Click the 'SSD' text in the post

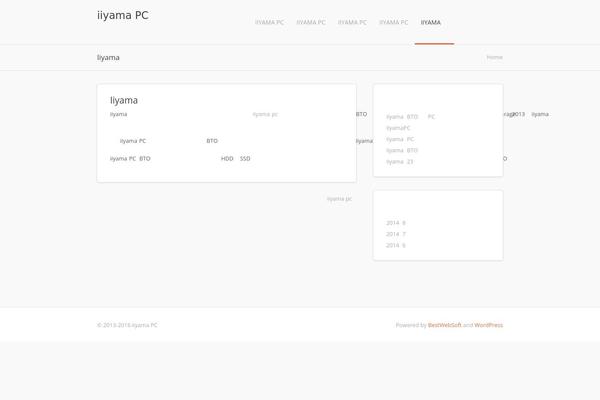click(x=245, y=158)
